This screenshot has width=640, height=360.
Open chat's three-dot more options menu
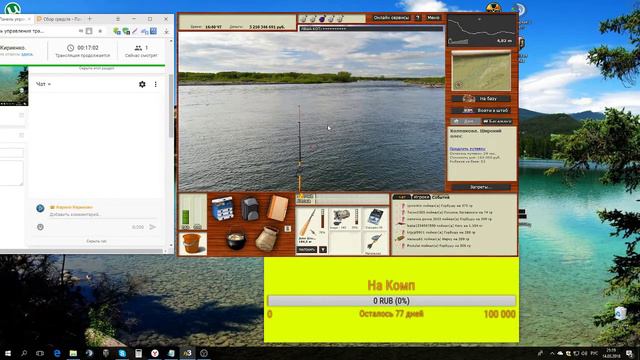pos(156,84)
